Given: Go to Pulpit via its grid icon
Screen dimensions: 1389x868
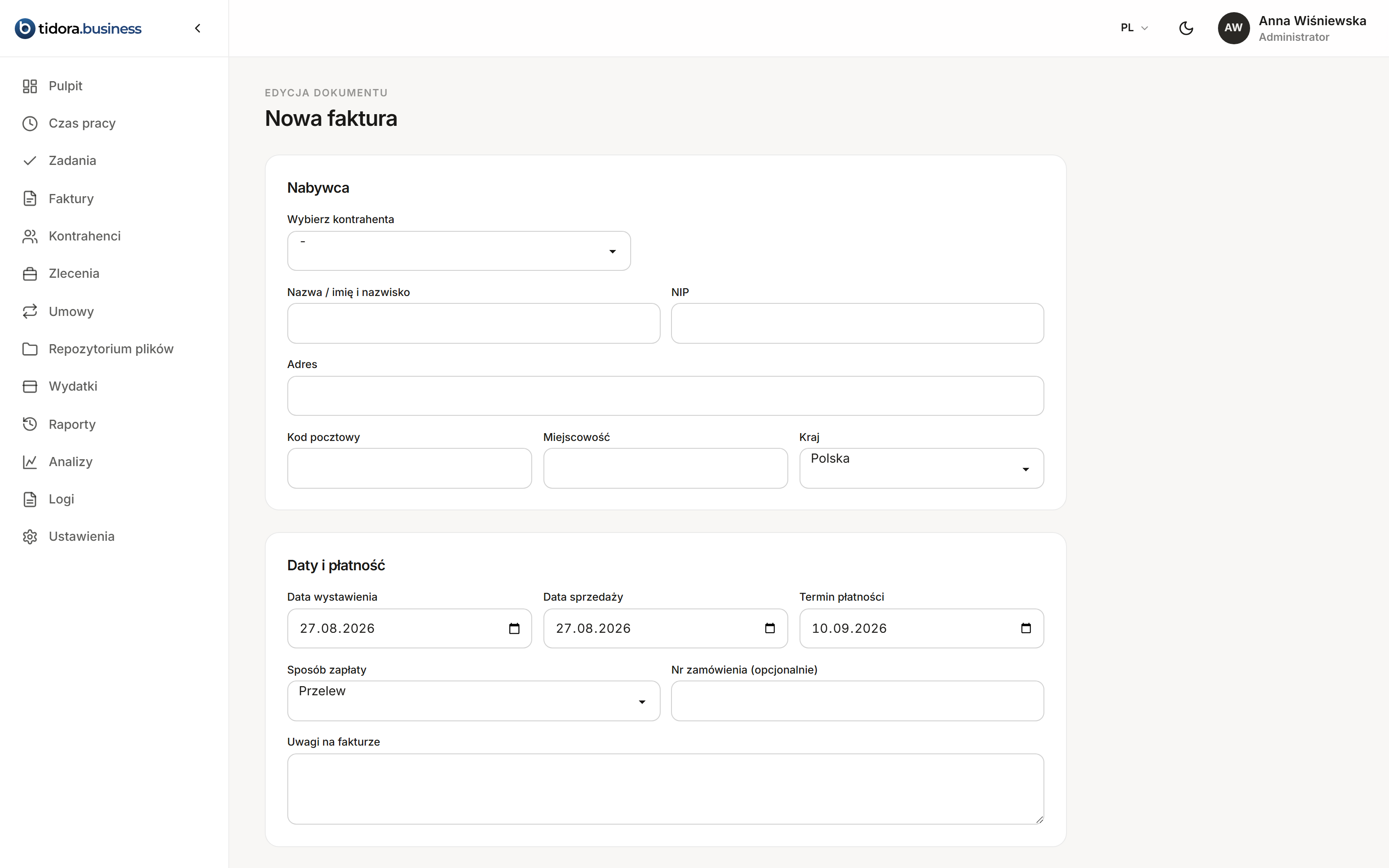Looking at the screenshot, I should [30, 86].
